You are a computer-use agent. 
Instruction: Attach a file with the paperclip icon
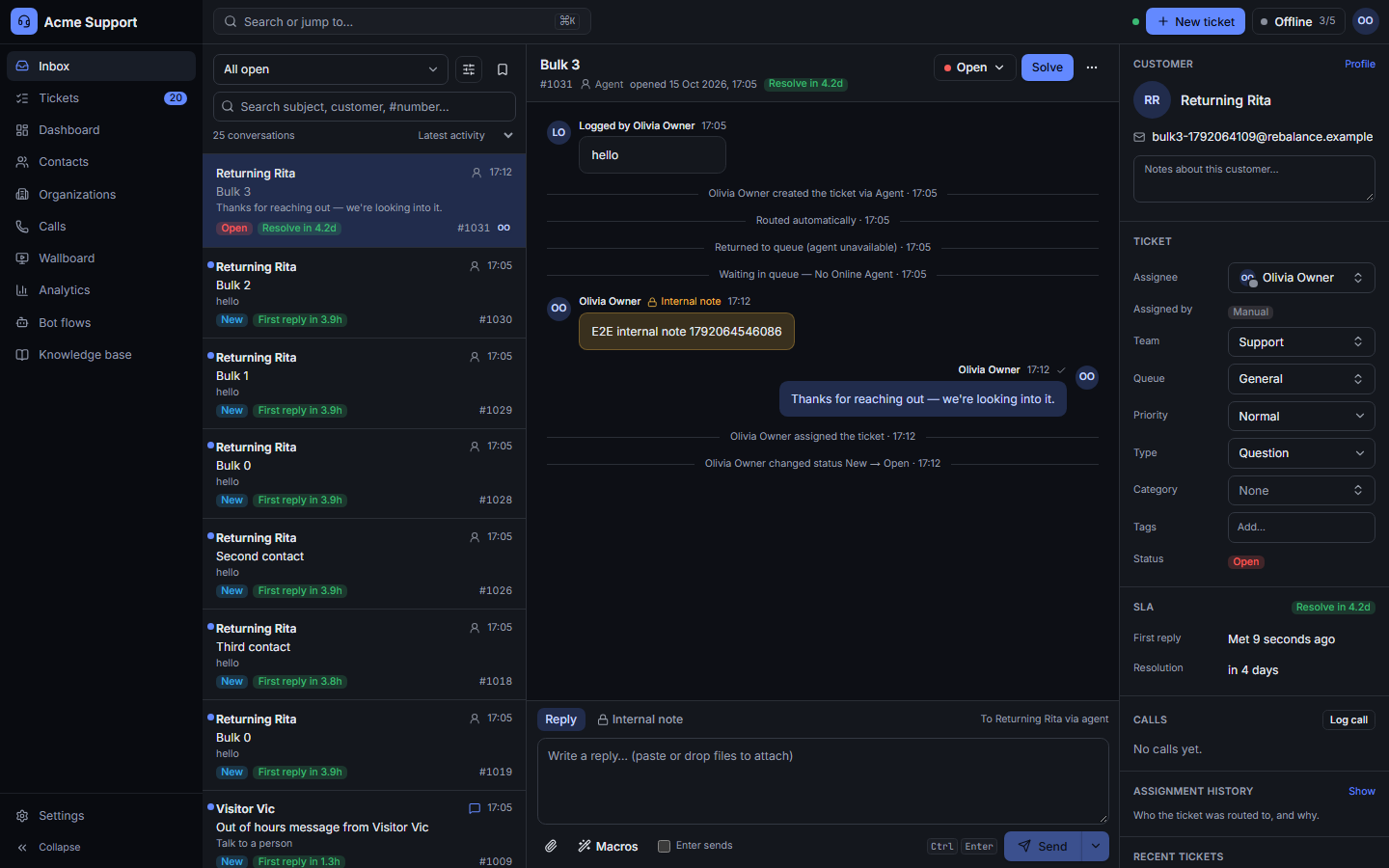pos(551,846)
